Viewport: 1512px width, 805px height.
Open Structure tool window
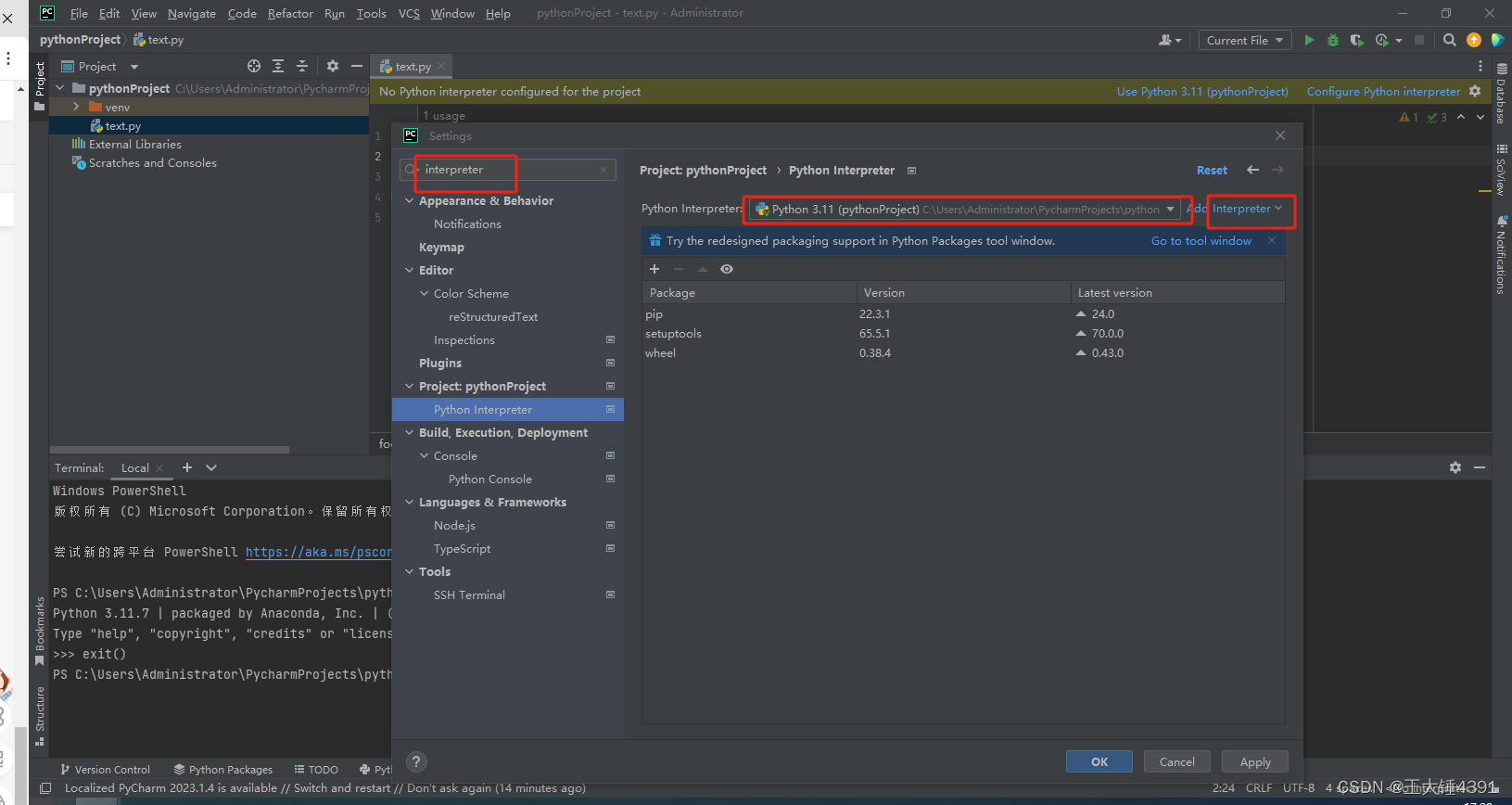coord(39,716)
